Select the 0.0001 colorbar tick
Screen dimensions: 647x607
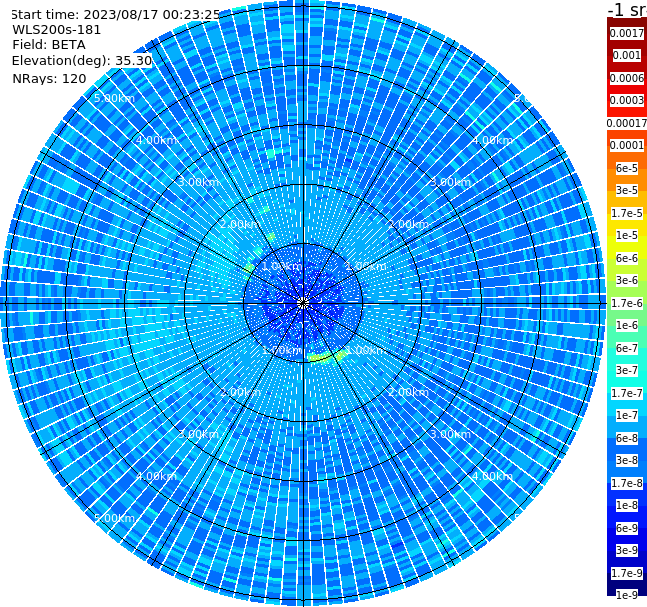click(627, 145)
